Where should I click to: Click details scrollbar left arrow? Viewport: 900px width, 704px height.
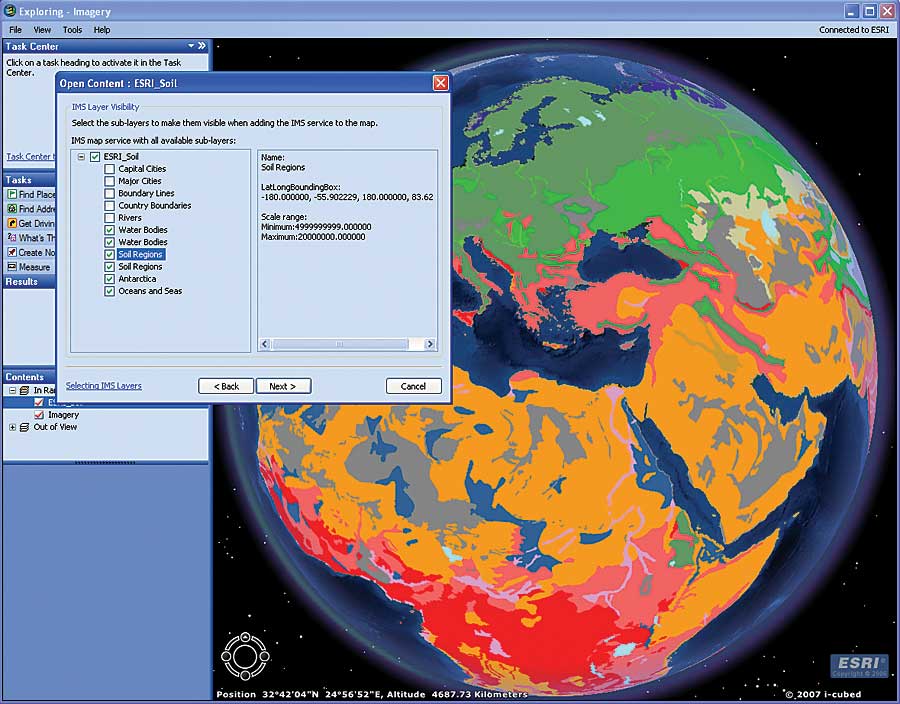(x=265, y=344)
